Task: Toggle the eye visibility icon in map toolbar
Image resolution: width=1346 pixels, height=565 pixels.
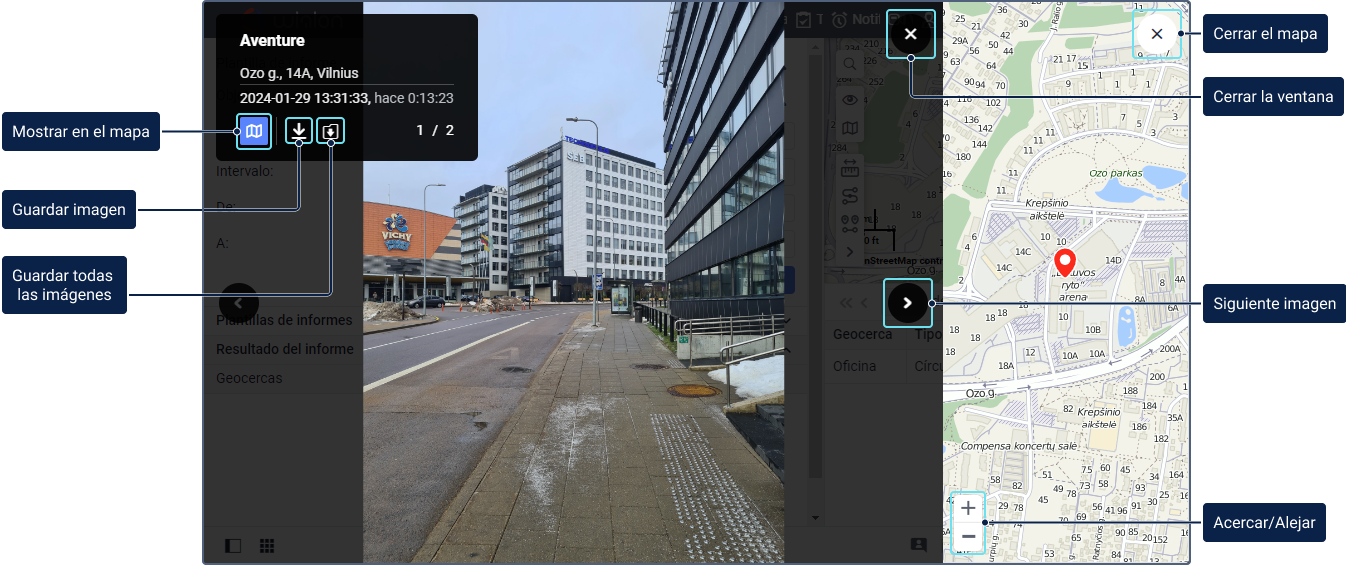Action: click(x=850, y=98)
